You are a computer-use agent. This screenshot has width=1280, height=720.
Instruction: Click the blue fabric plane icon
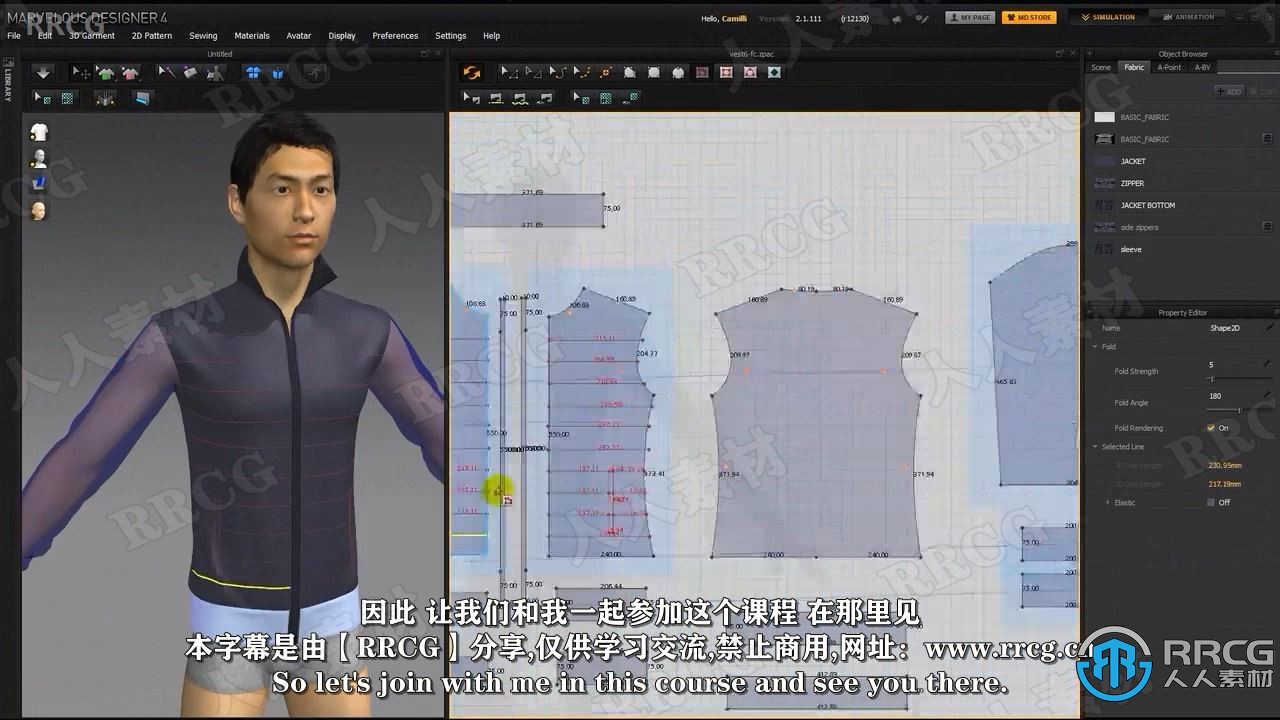(x=143, y=98)
